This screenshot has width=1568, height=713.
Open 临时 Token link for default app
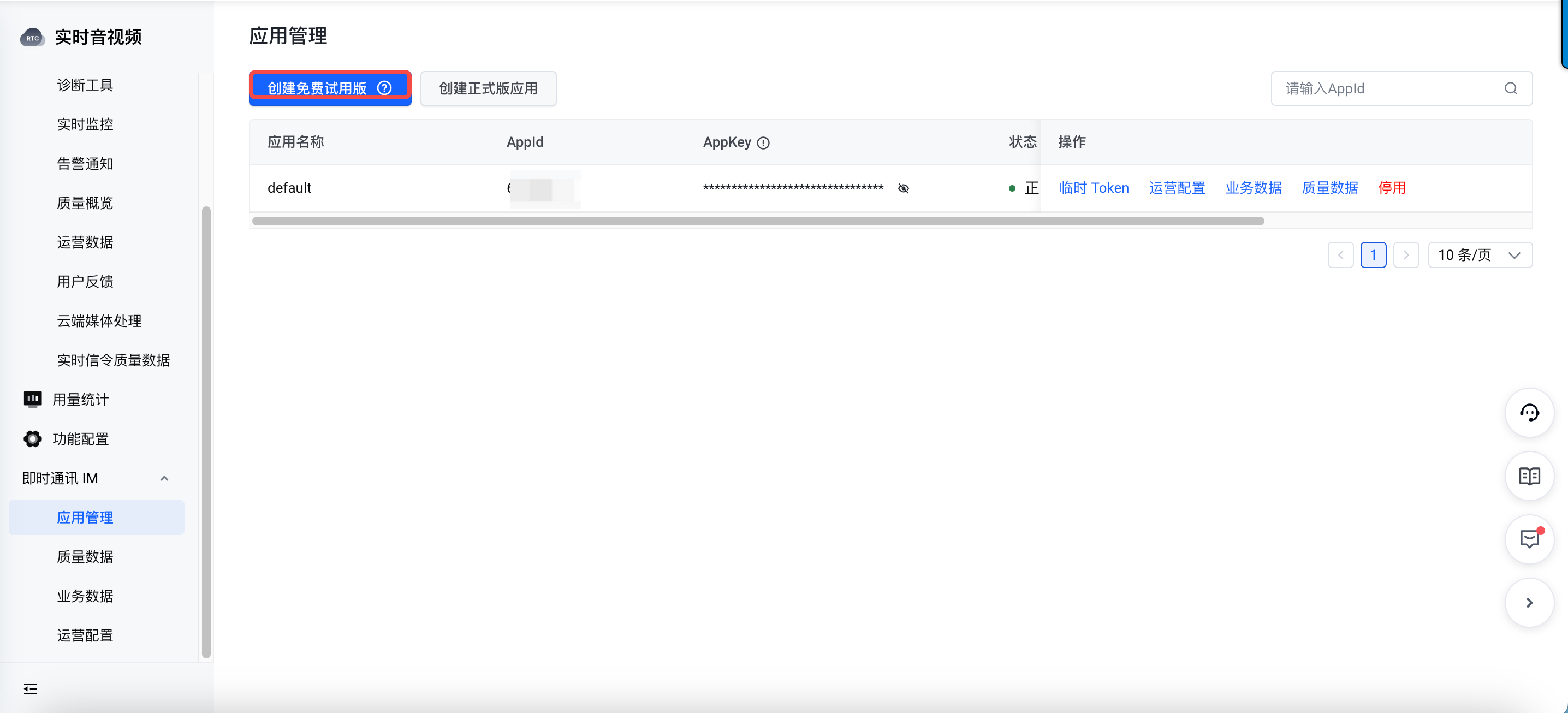(1094, 188)
